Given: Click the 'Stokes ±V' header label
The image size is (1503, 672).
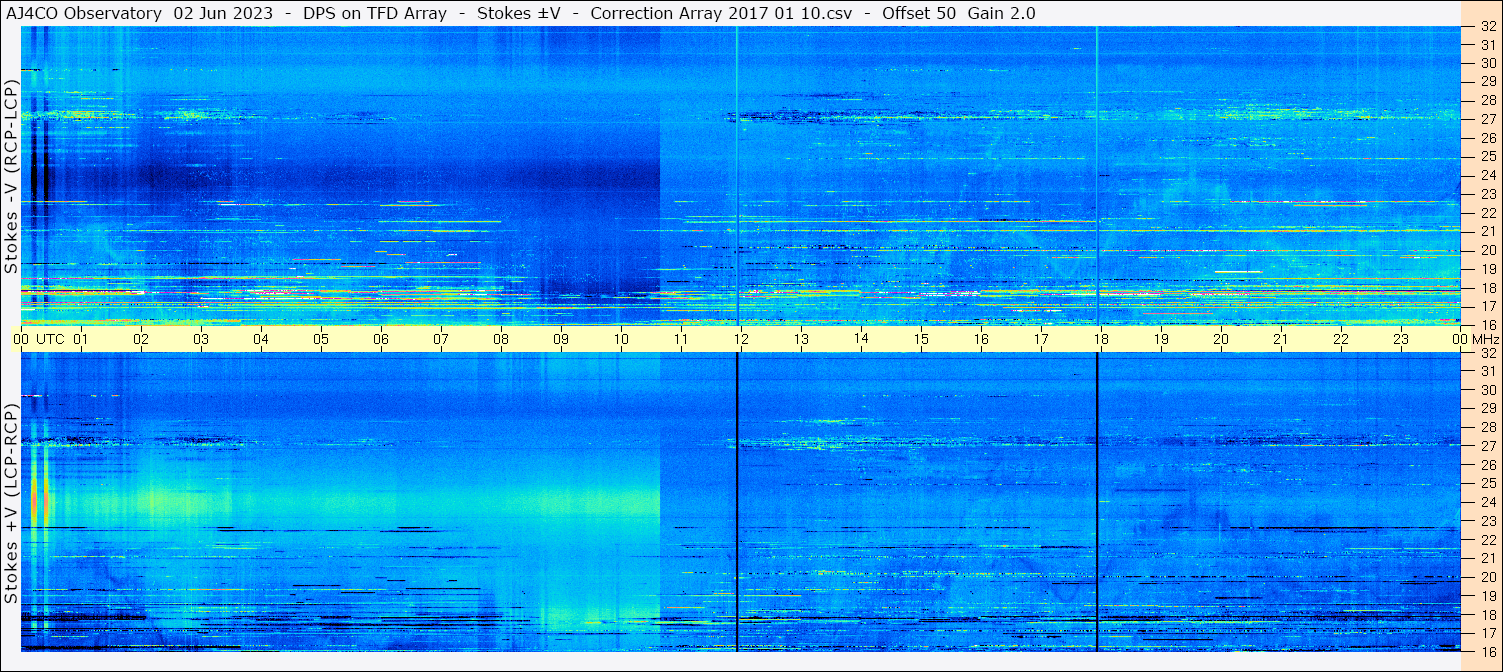Looking at the screenshot, I should pos(518,13).
